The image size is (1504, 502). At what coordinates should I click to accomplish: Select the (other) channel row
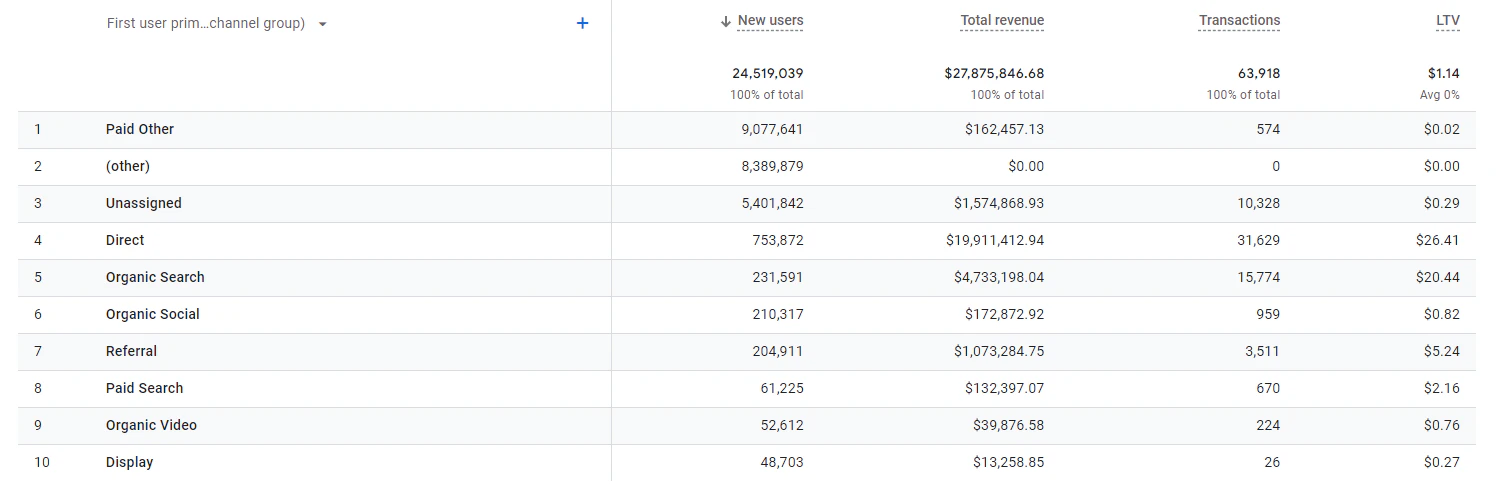747,167
